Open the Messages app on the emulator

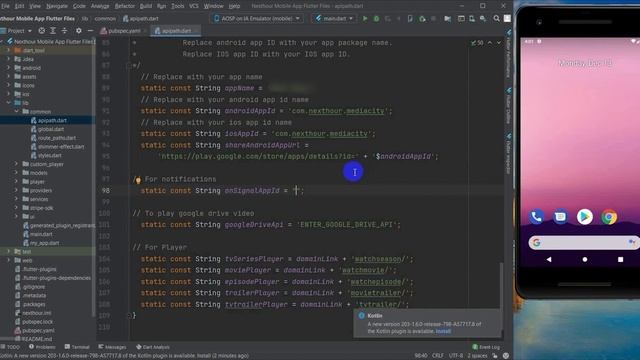pyautogui.click(x=560, y=217)
